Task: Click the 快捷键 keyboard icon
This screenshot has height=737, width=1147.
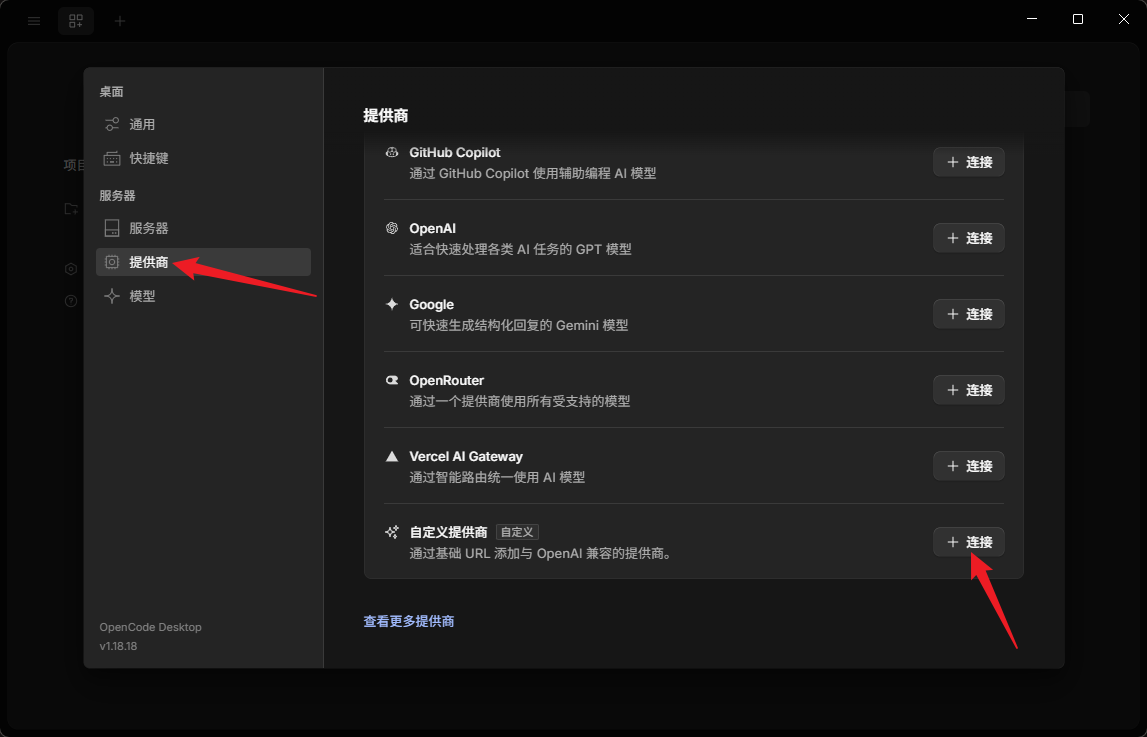Action: click(112, 158)
